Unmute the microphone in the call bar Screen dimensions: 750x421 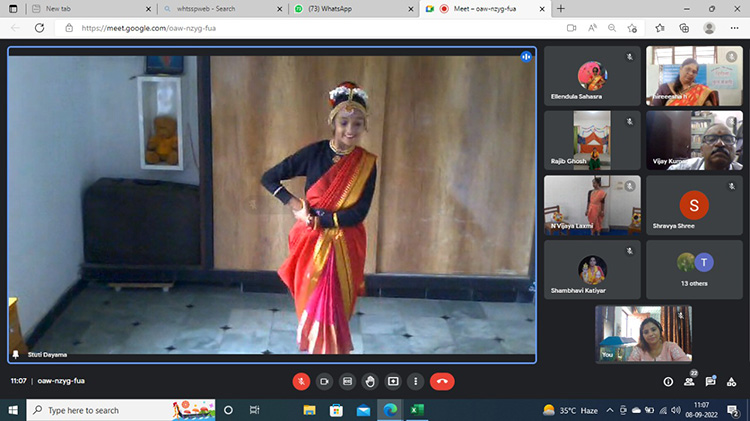pyautogui.click(x=301, y=381)
